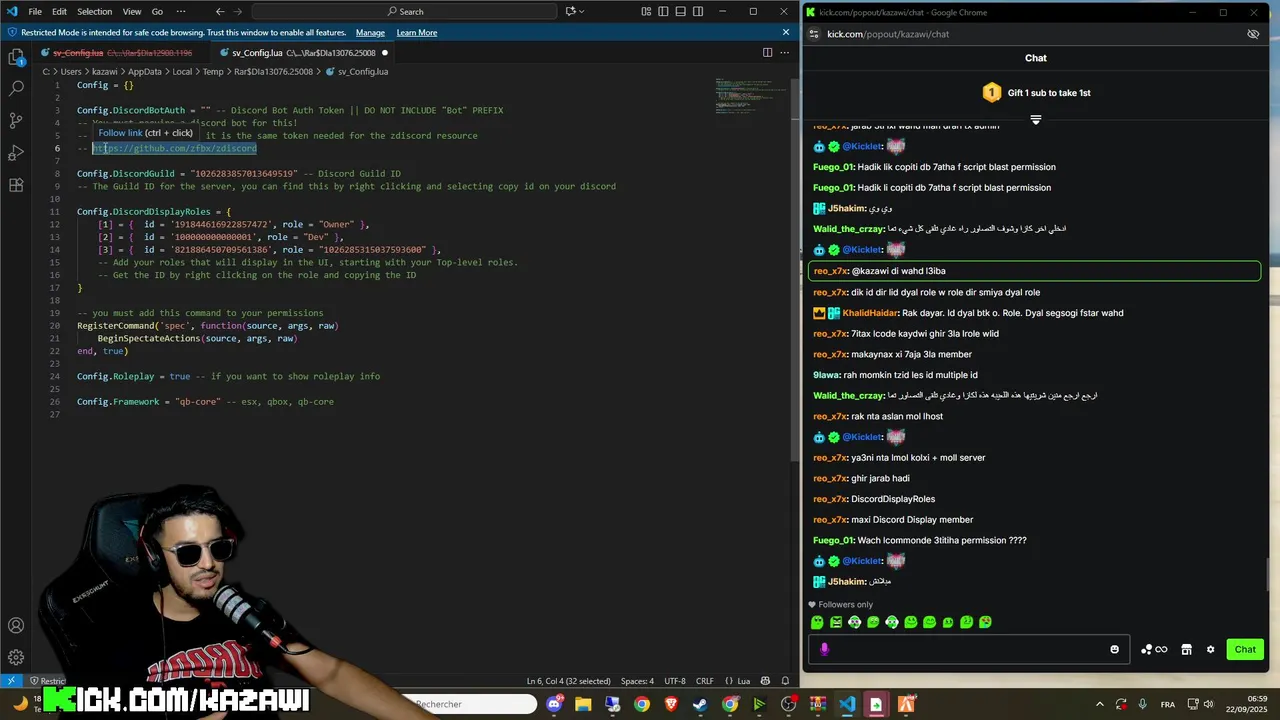Show hidden icons in the system tray
The image size is (1280, 720).
pyautogui.click(x=1100, y=704)
